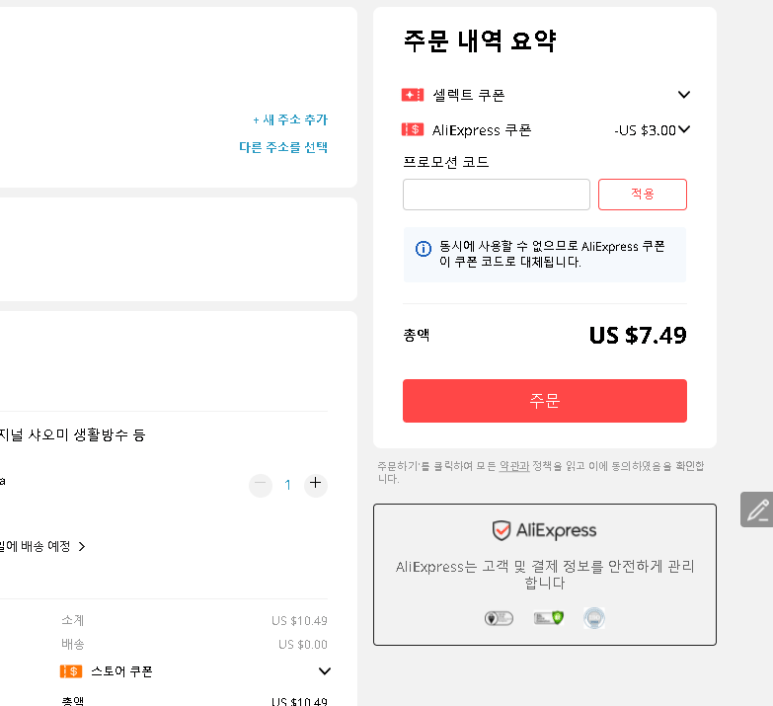Decrease item quantity with minus button
This screenshot has width=773, height=706.
pyautogui.click(x=261, y=484)
